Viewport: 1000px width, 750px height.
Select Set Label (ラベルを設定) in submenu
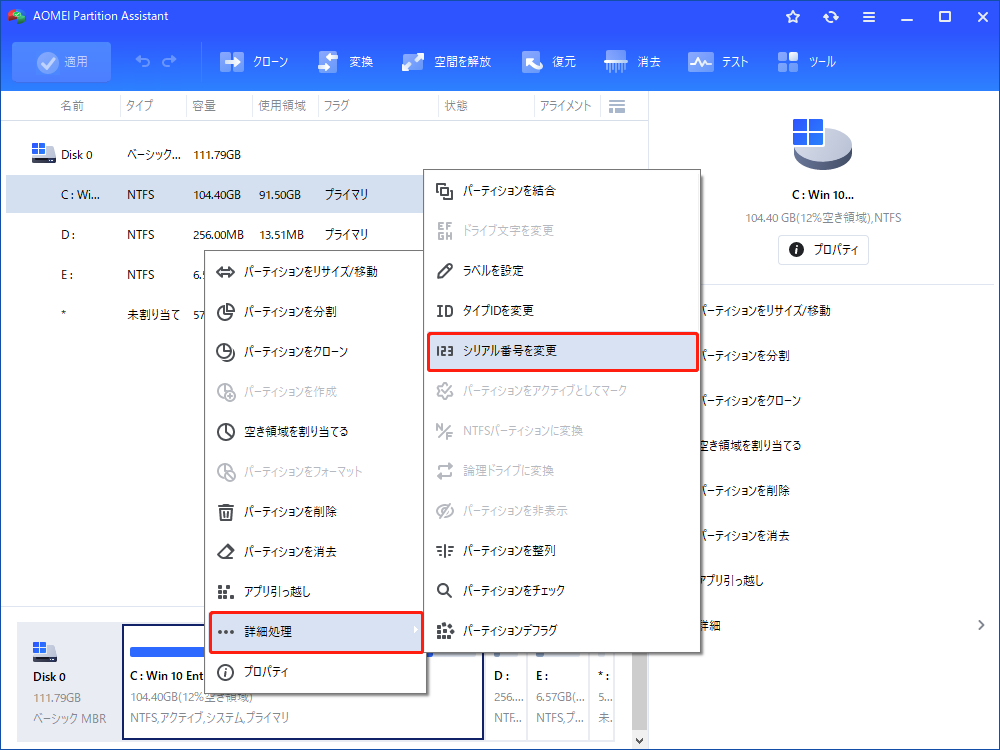tap(562, 270)
